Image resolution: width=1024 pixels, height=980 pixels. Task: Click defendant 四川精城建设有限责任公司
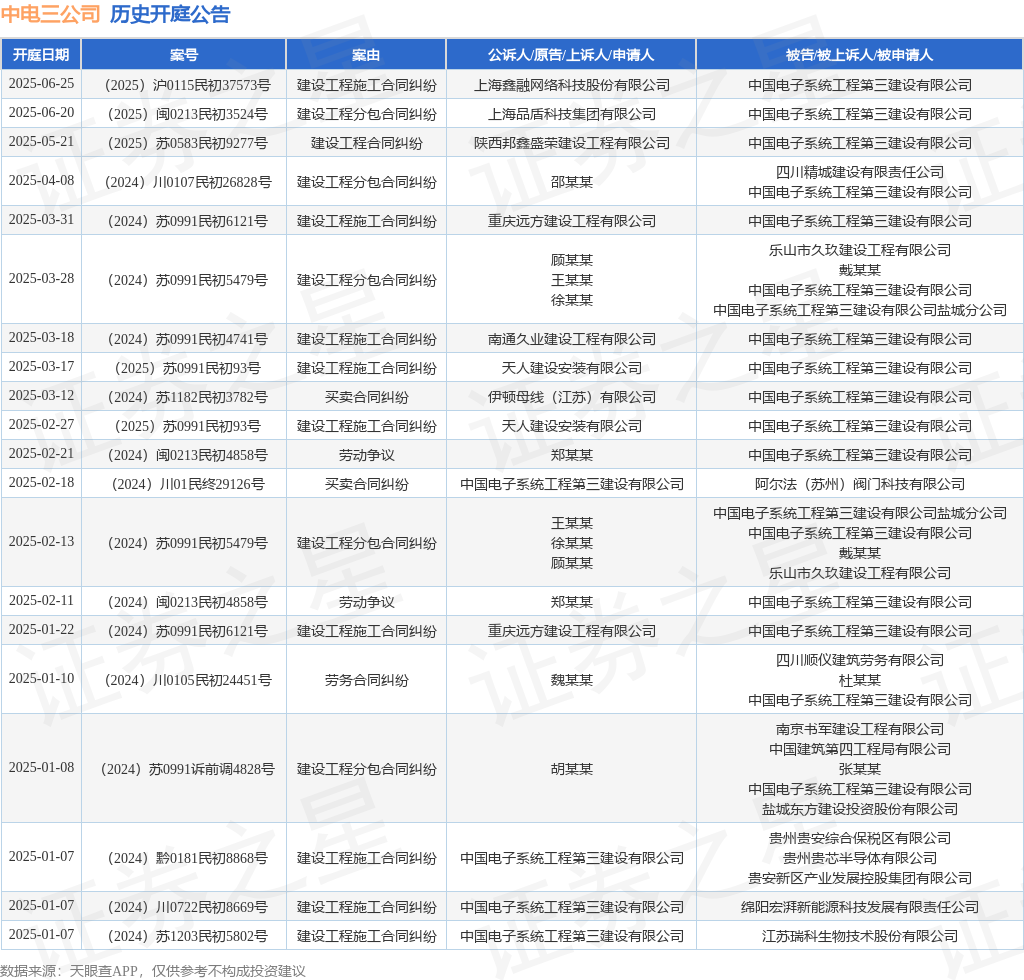point(859,172)
